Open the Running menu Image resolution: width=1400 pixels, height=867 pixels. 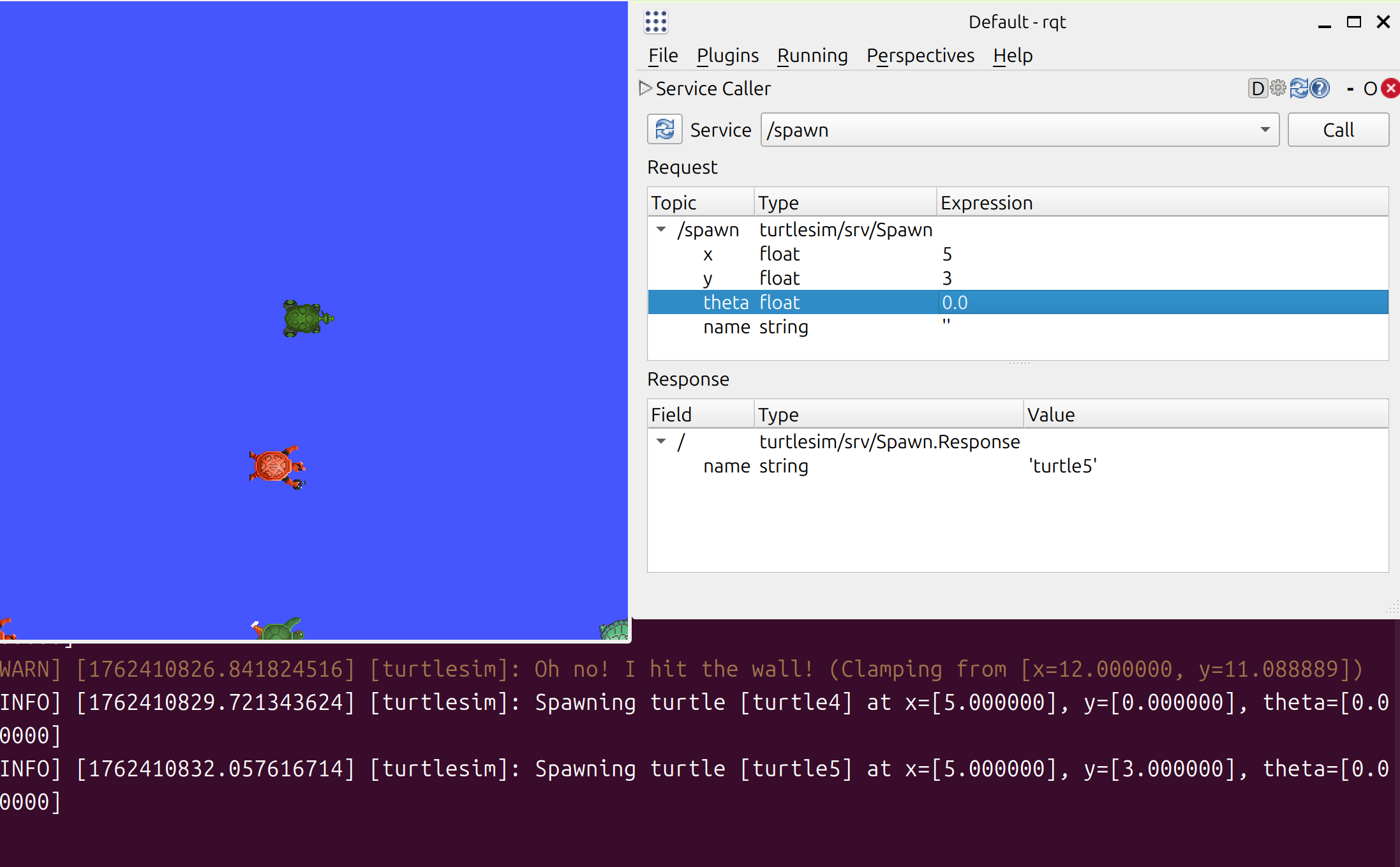coord(812,56)
